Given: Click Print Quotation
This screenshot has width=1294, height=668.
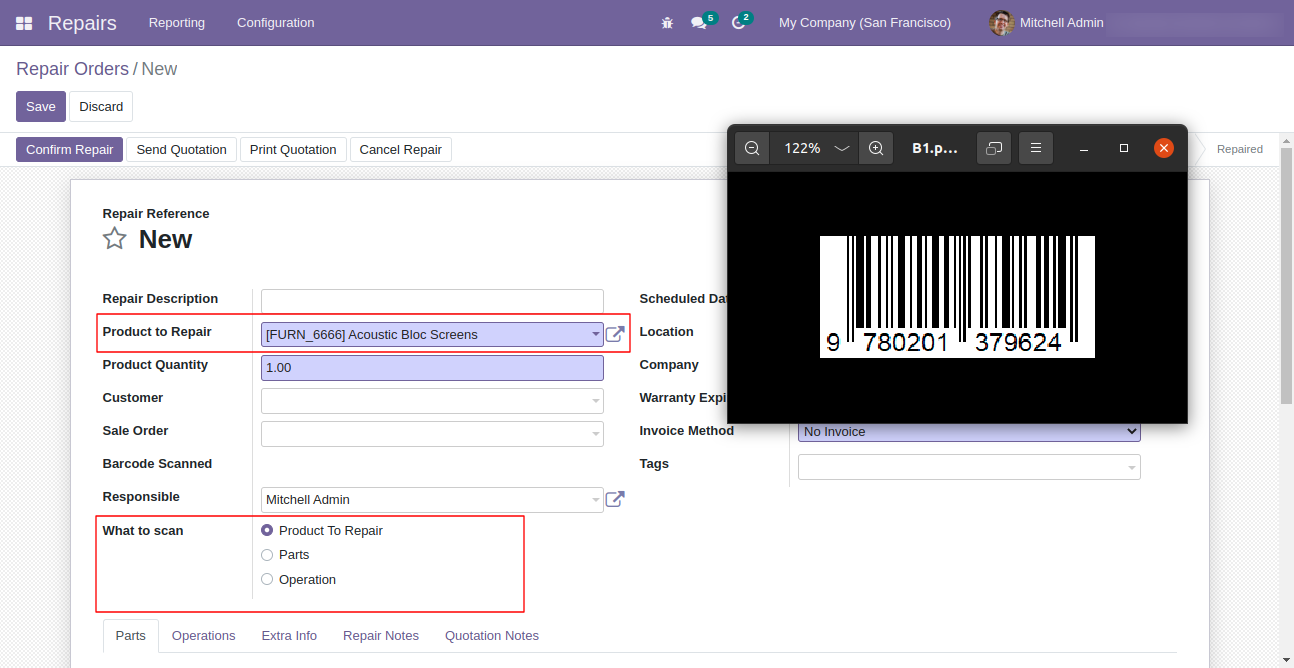Looking at the screenshot, I should coord(293,150).
